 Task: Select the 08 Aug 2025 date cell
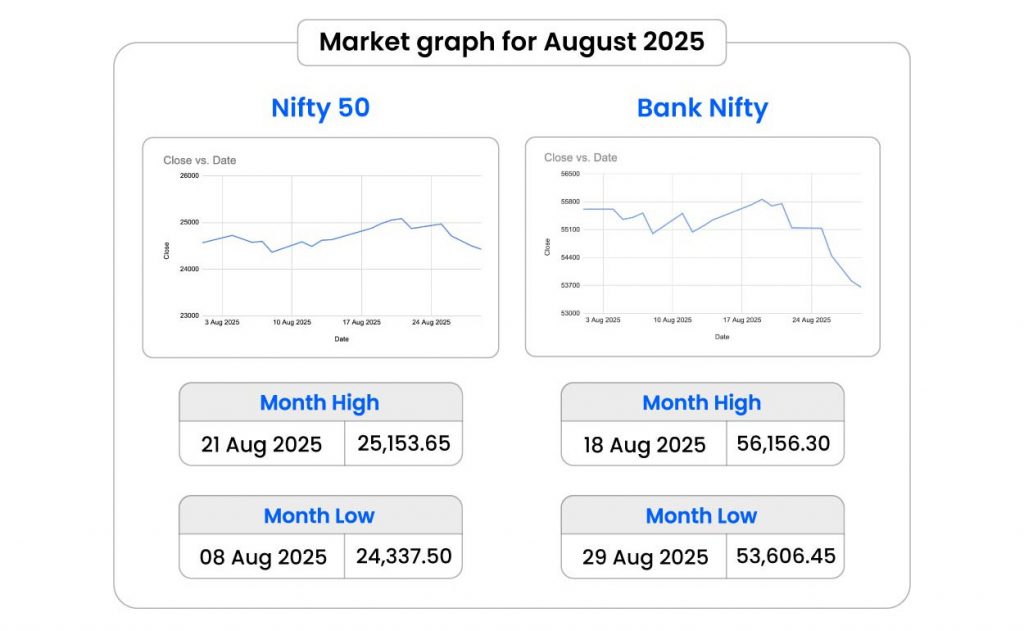[x=264, y=557]
